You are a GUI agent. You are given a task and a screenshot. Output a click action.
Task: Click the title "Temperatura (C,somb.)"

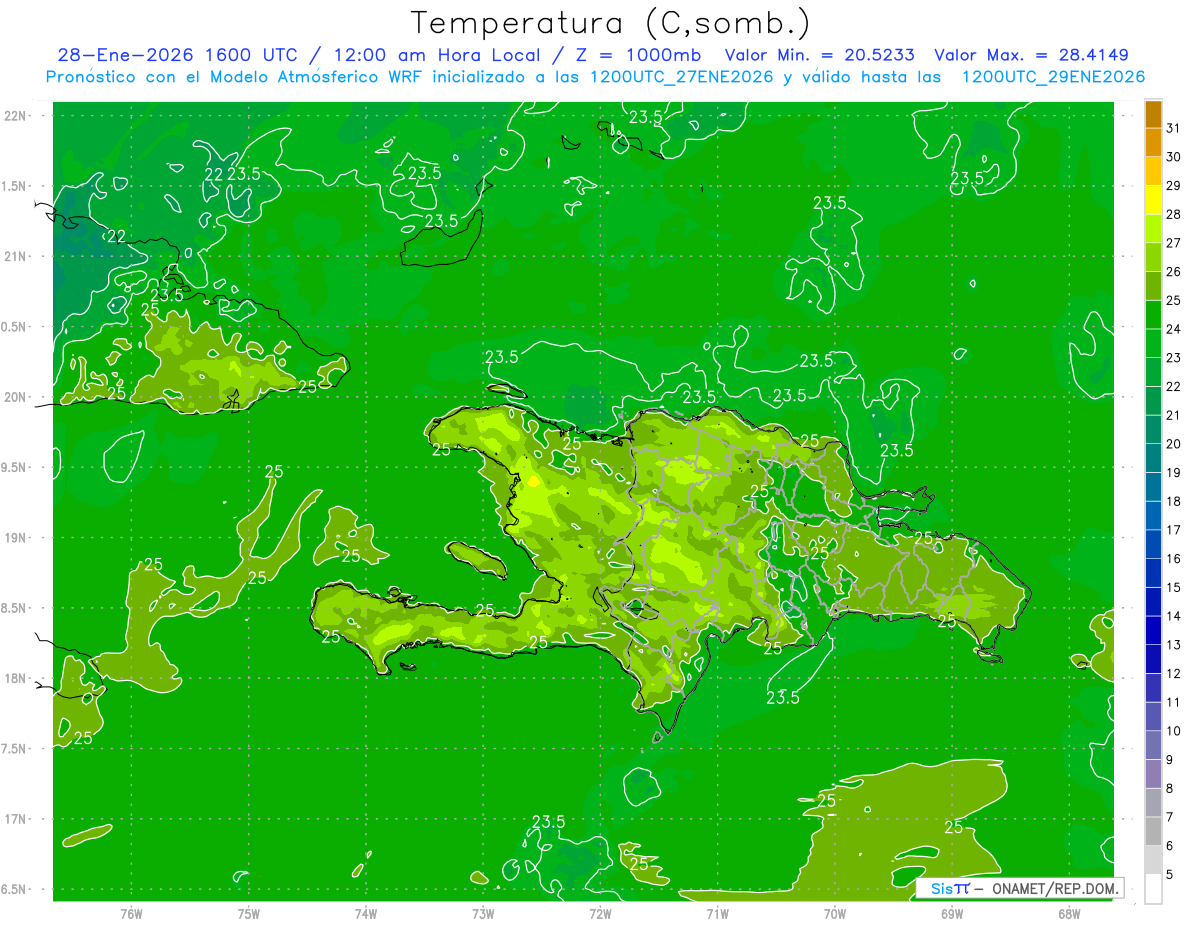[609, 23]
